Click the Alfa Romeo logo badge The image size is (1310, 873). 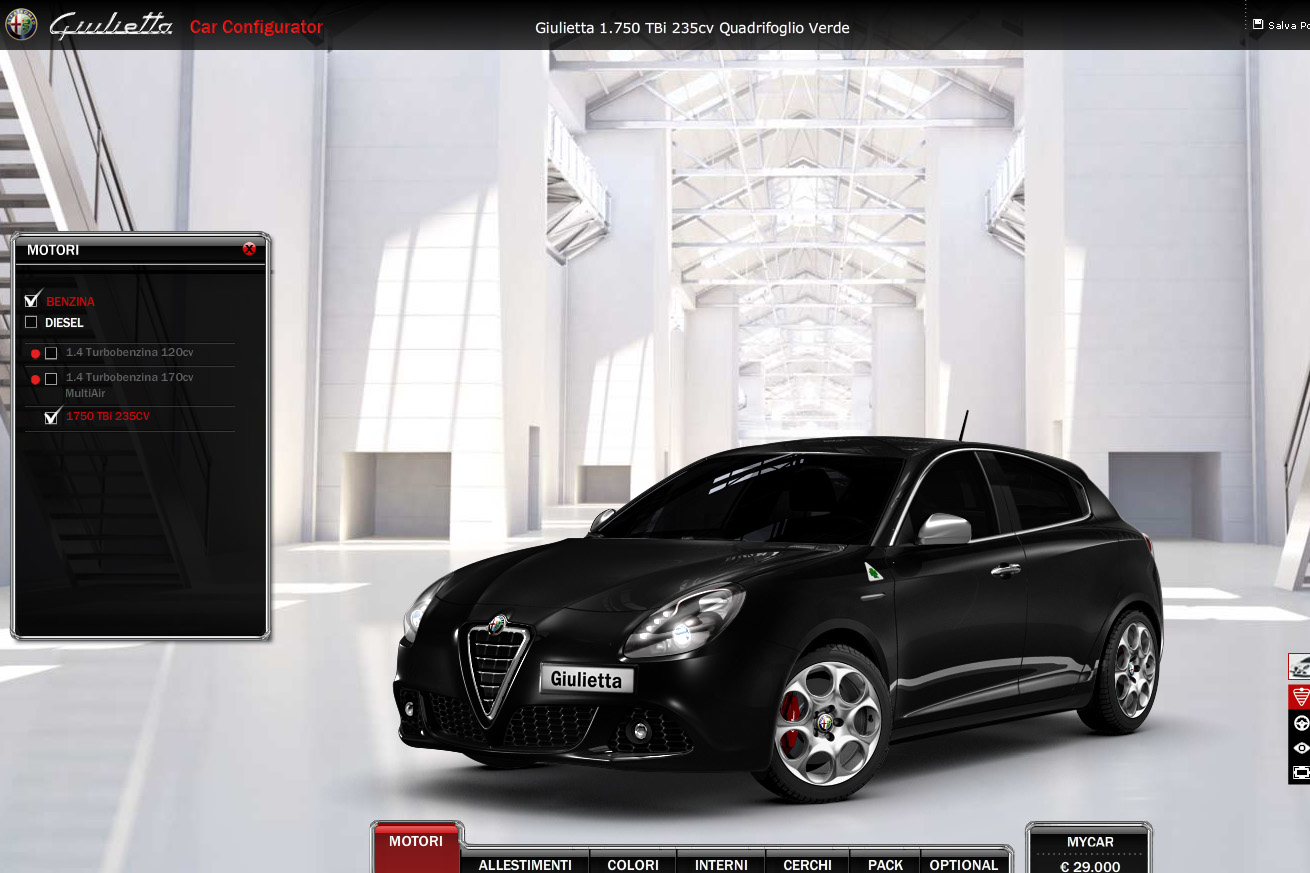[x=21, y=25]
